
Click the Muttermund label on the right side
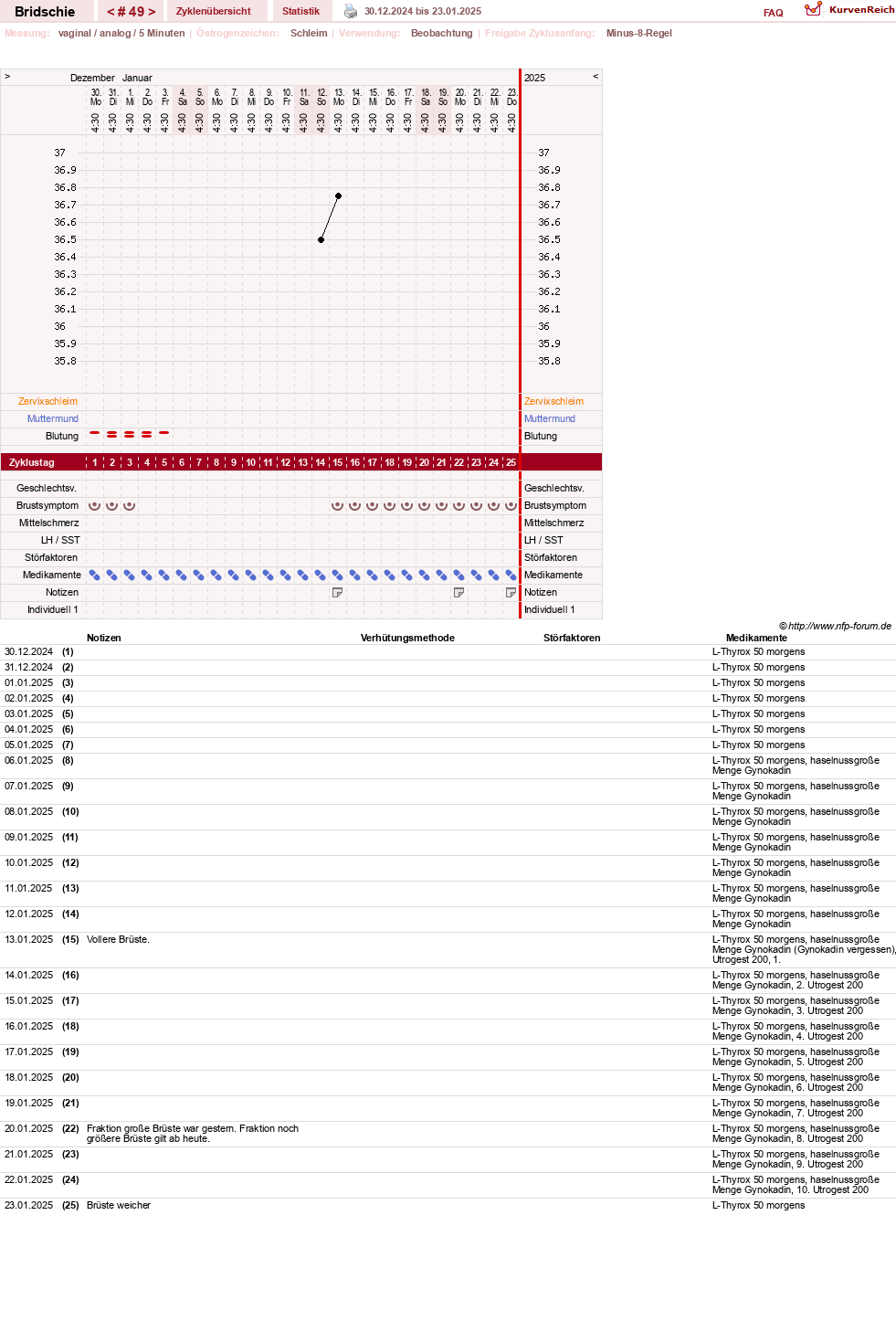point(550,419)
